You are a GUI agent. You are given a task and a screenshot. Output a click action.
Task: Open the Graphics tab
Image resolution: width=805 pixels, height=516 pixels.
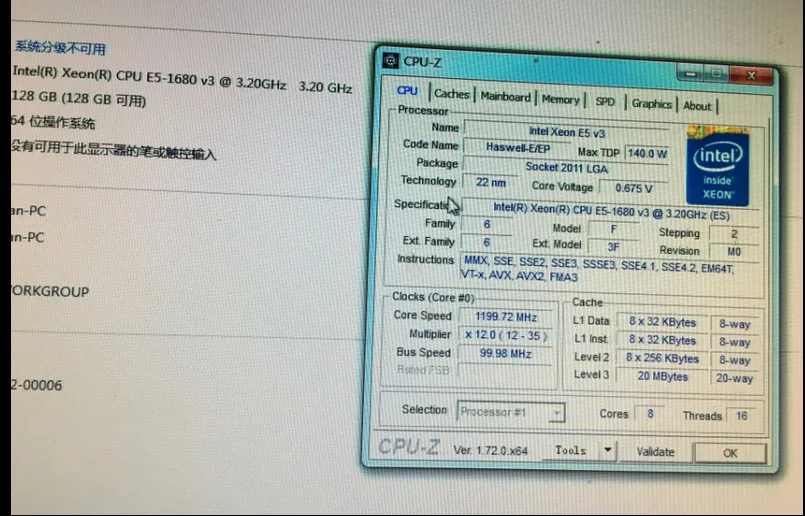point(651,104)
